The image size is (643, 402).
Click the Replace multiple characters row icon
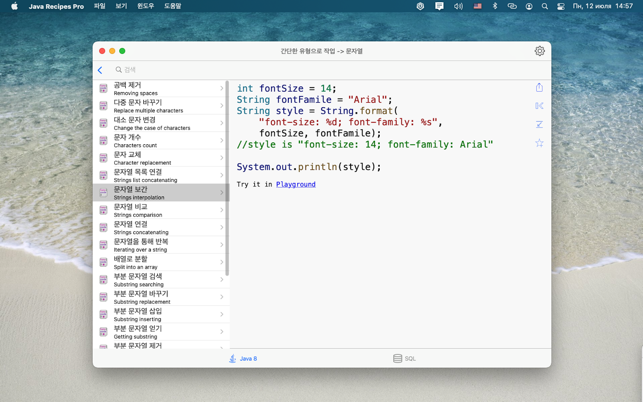[x=103, y=105]
